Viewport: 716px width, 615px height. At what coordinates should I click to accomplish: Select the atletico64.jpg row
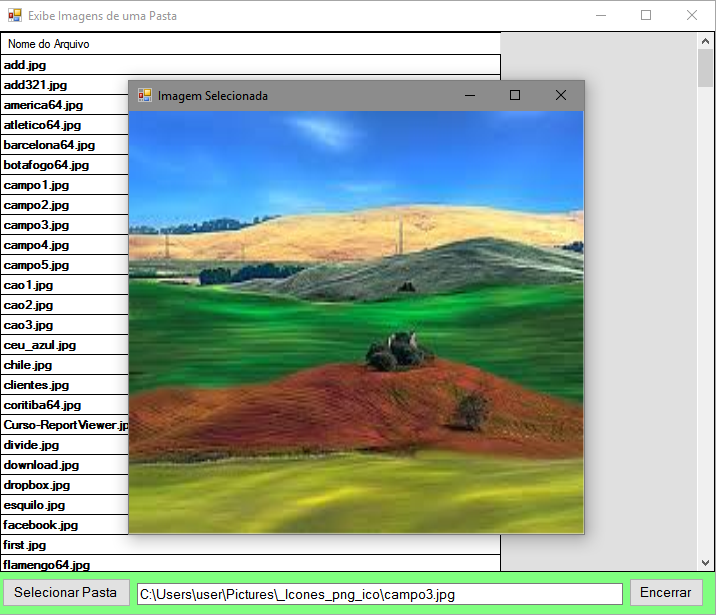click(65, 125)
